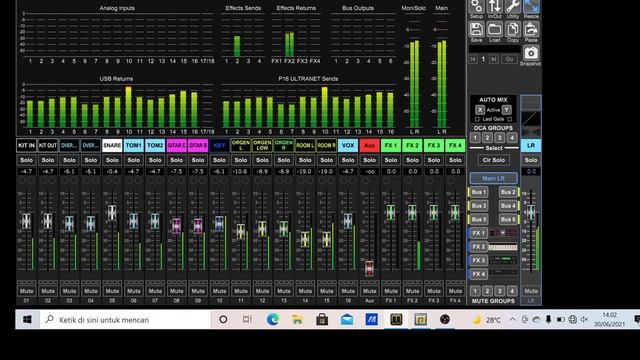Mute the Aux channel

(x=369, y=291)
